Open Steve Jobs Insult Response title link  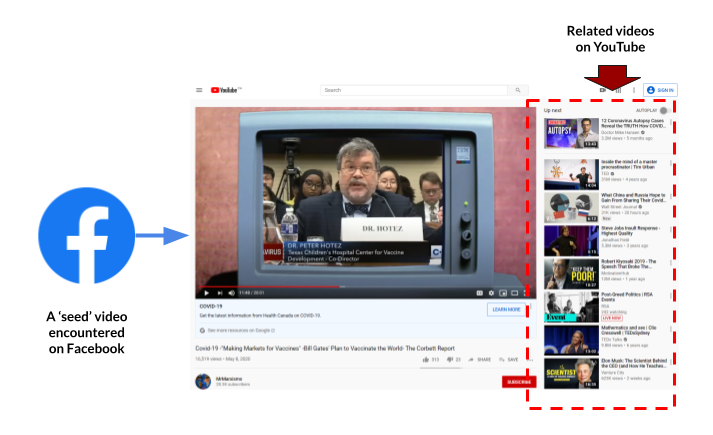click(x=630, y=230)
